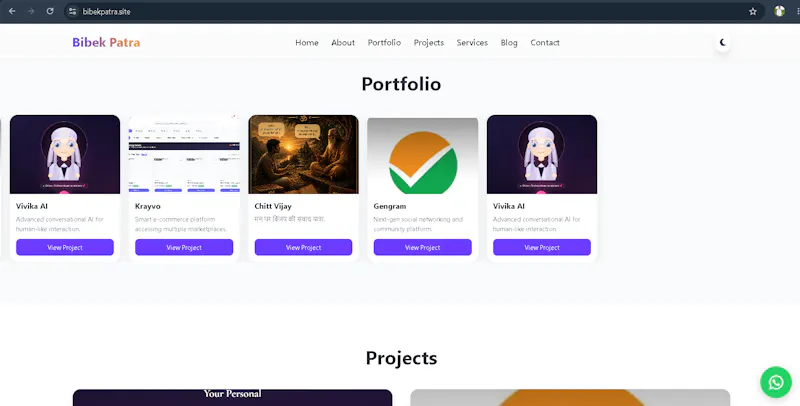Reload the page with the refresh icon
800x406 pixels.
pyautogui.click(x=50, y=11)
